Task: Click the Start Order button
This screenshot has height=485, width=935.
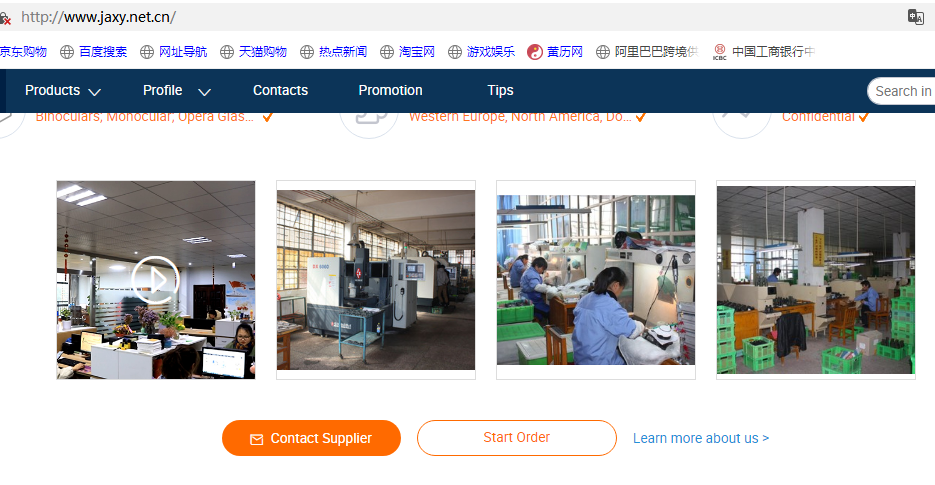Action: [516, 438]
